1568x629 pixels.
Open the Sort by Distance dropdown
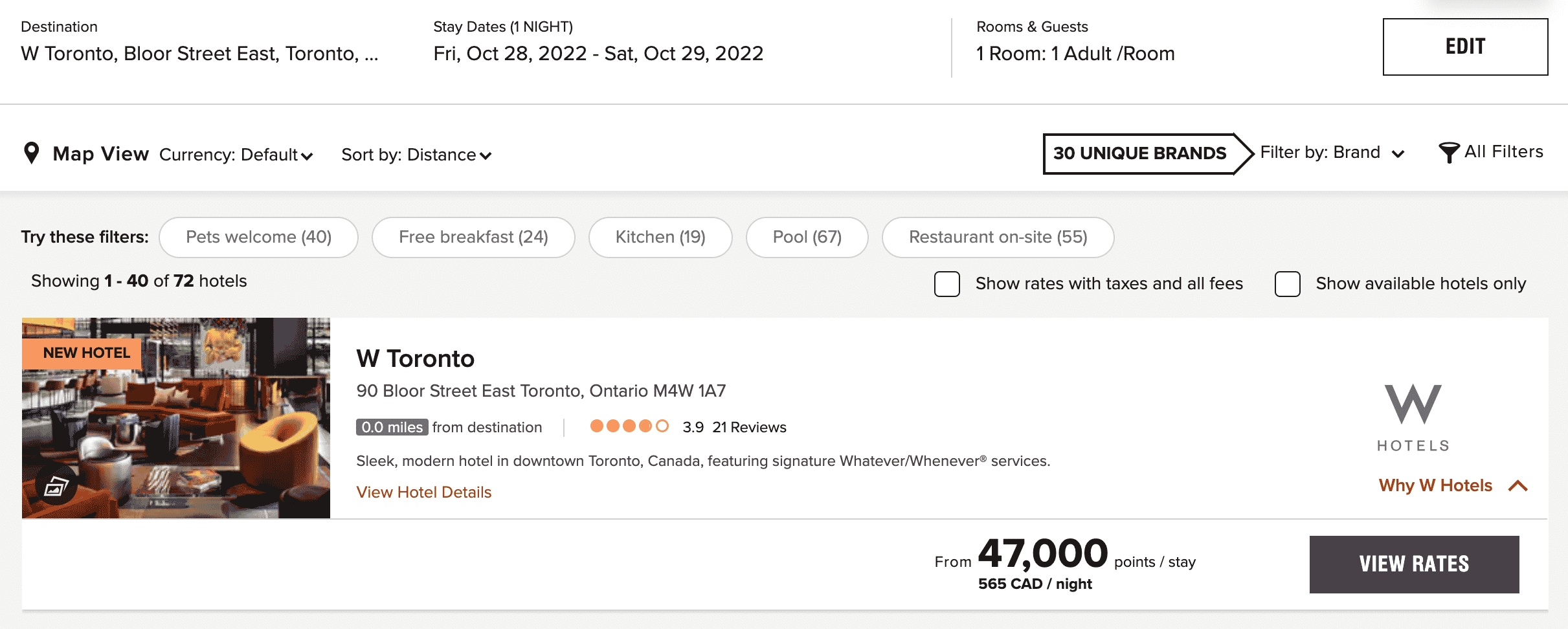click(x=416, y=155)
